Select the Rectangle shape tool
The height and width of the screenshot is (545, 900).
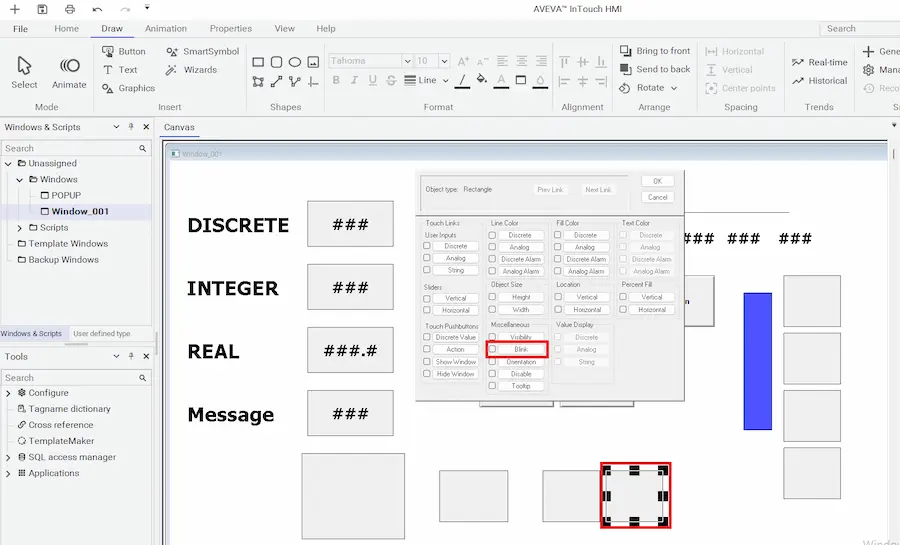point(258,62)
